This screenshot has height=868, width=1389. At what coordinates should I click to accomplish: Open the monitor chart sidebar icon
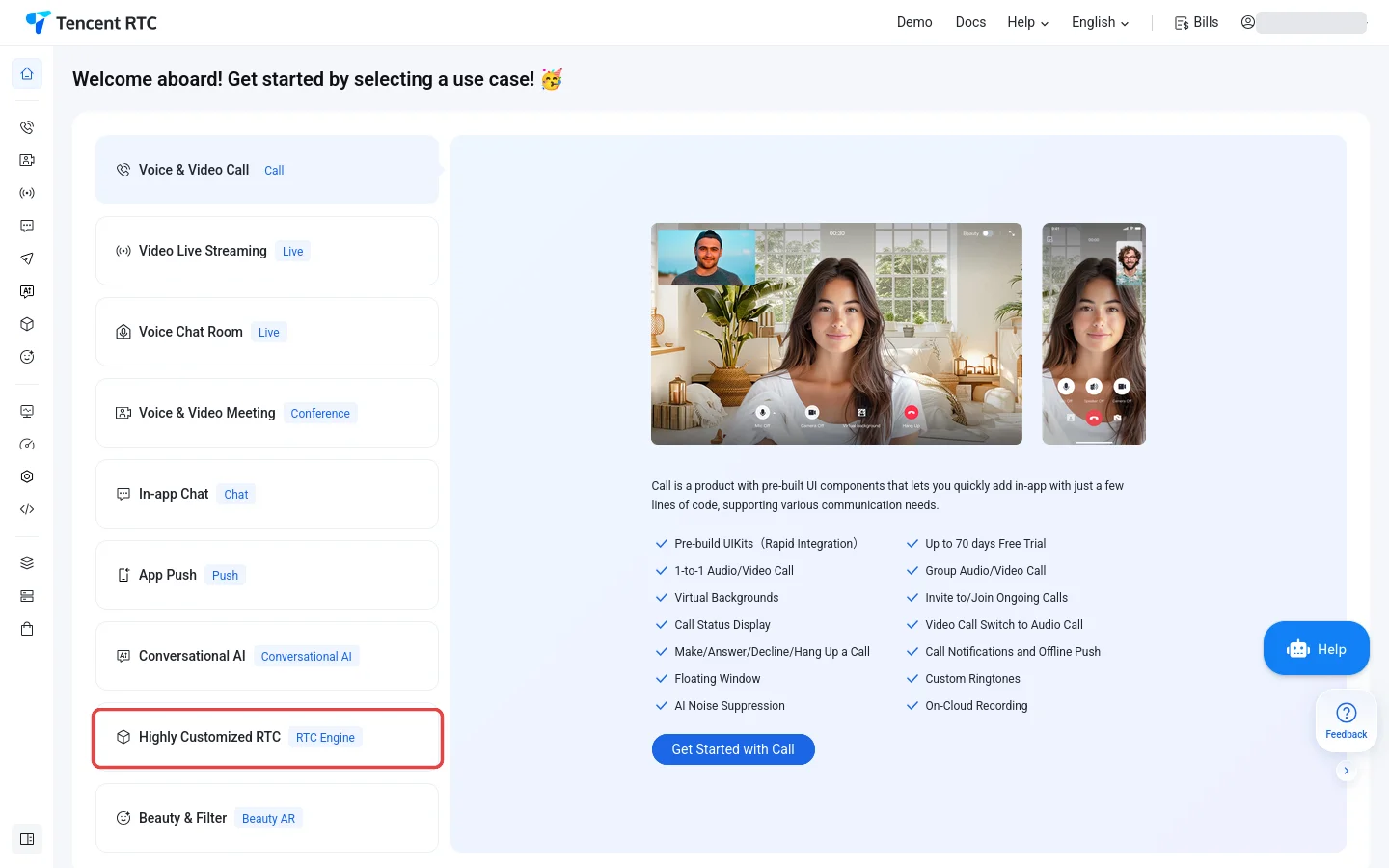click(x=27, y=411)
